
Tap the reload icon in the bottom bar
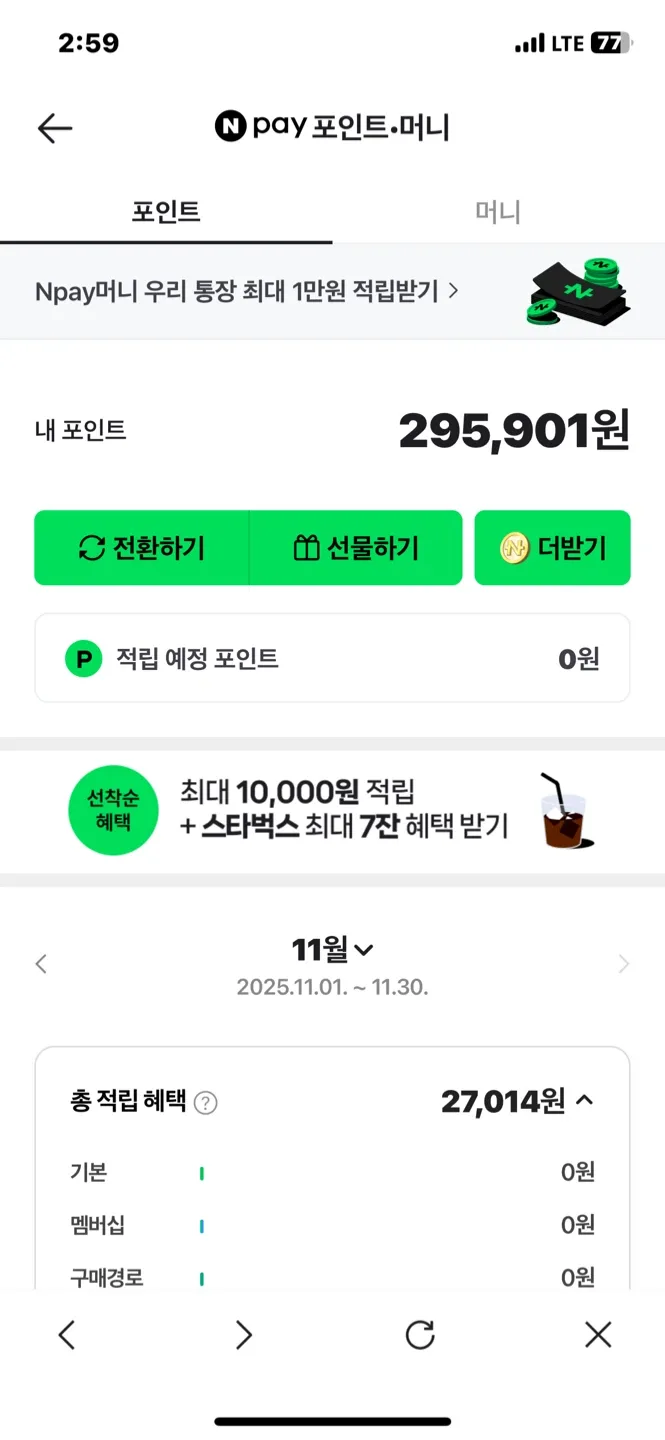pos(420,1334)
